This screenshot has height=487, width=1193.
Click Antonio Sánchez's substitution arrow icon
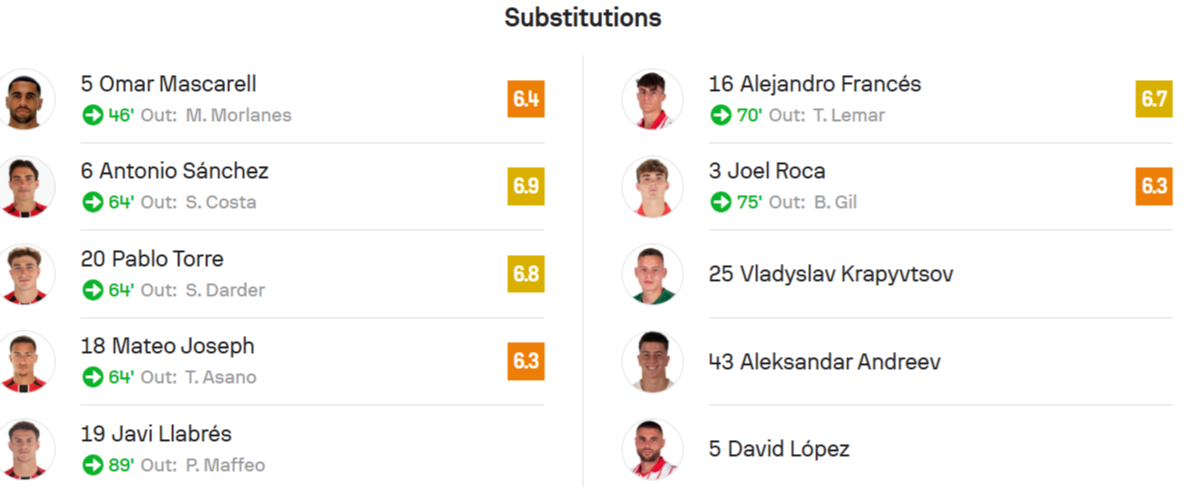click(93, 202)
